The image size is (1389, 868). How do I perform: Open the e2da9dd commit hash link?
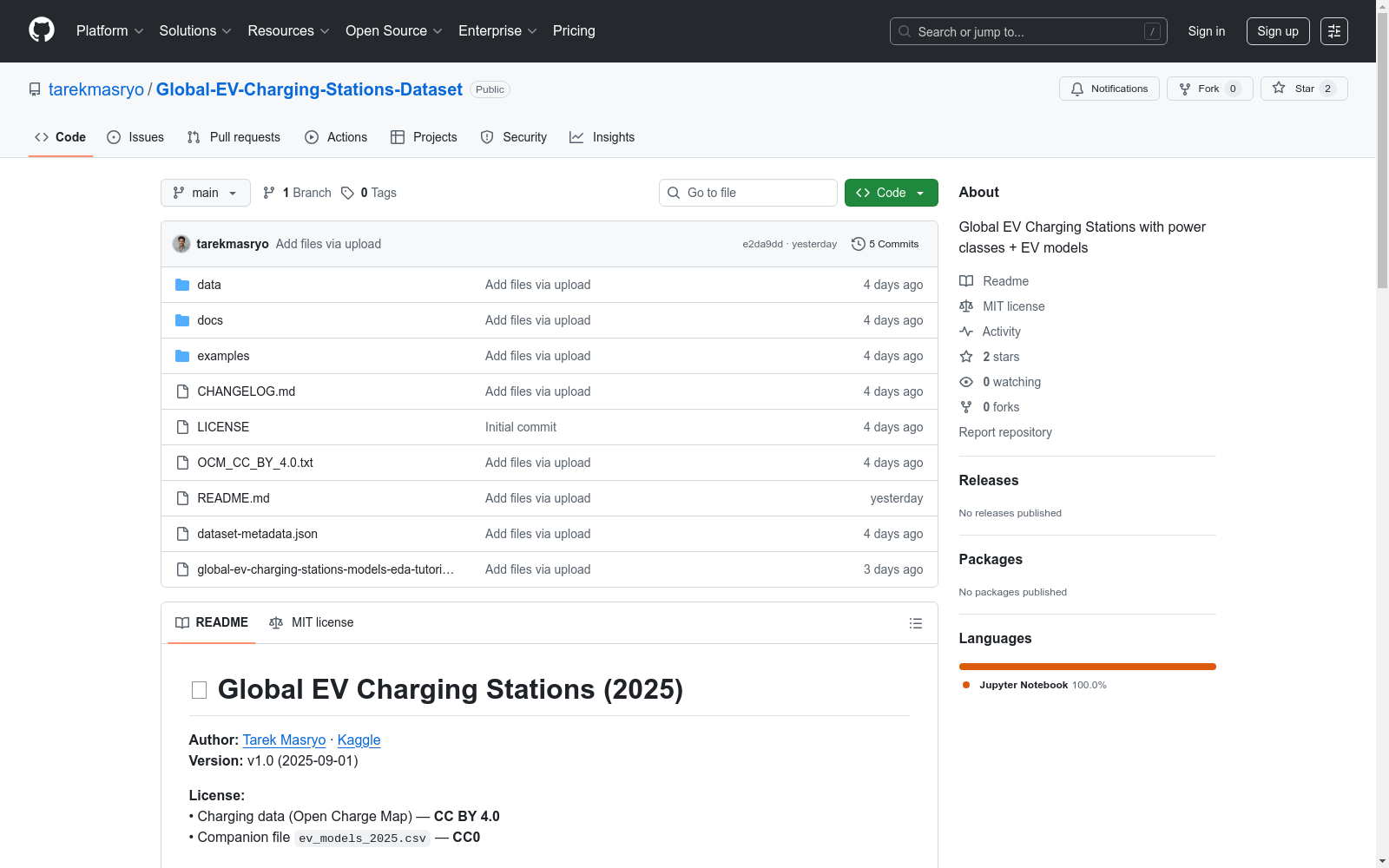762,244
